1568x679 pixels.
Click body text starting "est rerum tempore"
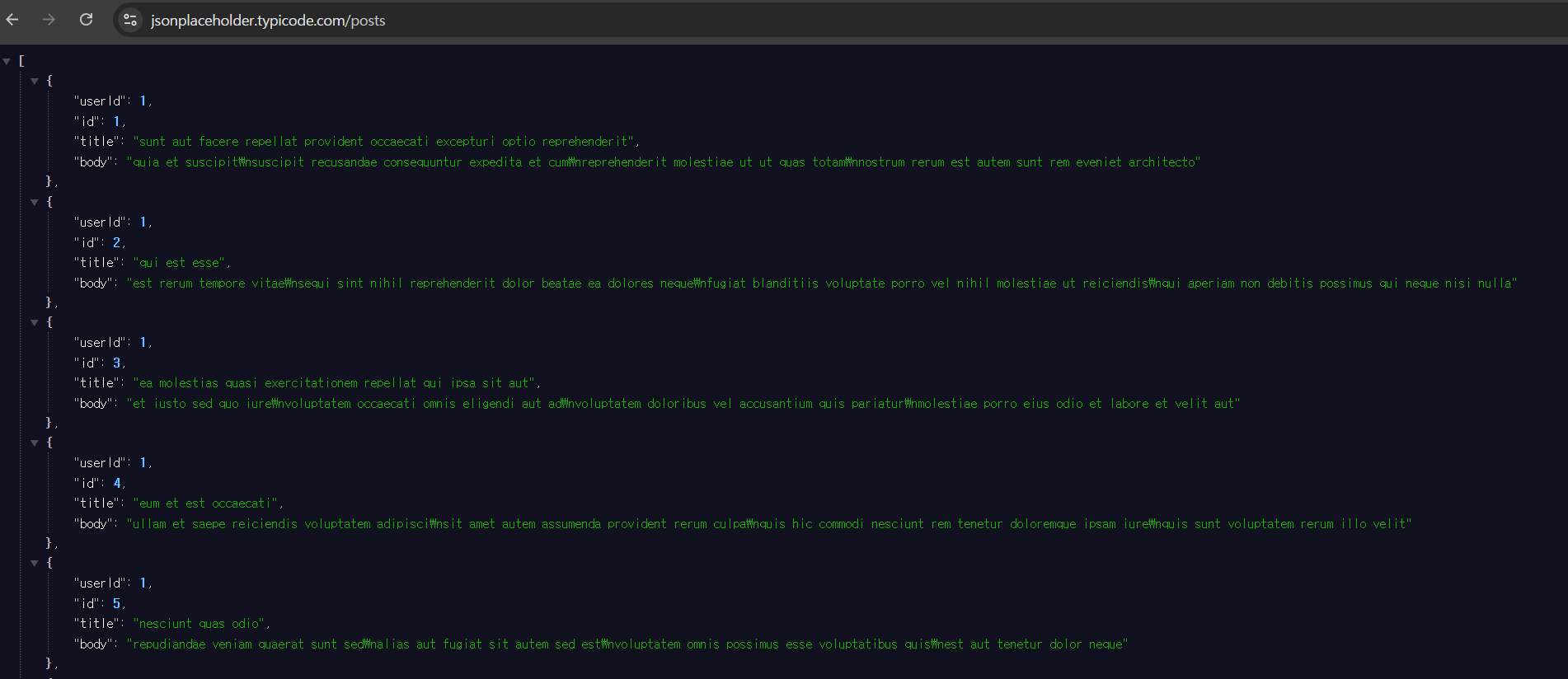click(822, 283)
